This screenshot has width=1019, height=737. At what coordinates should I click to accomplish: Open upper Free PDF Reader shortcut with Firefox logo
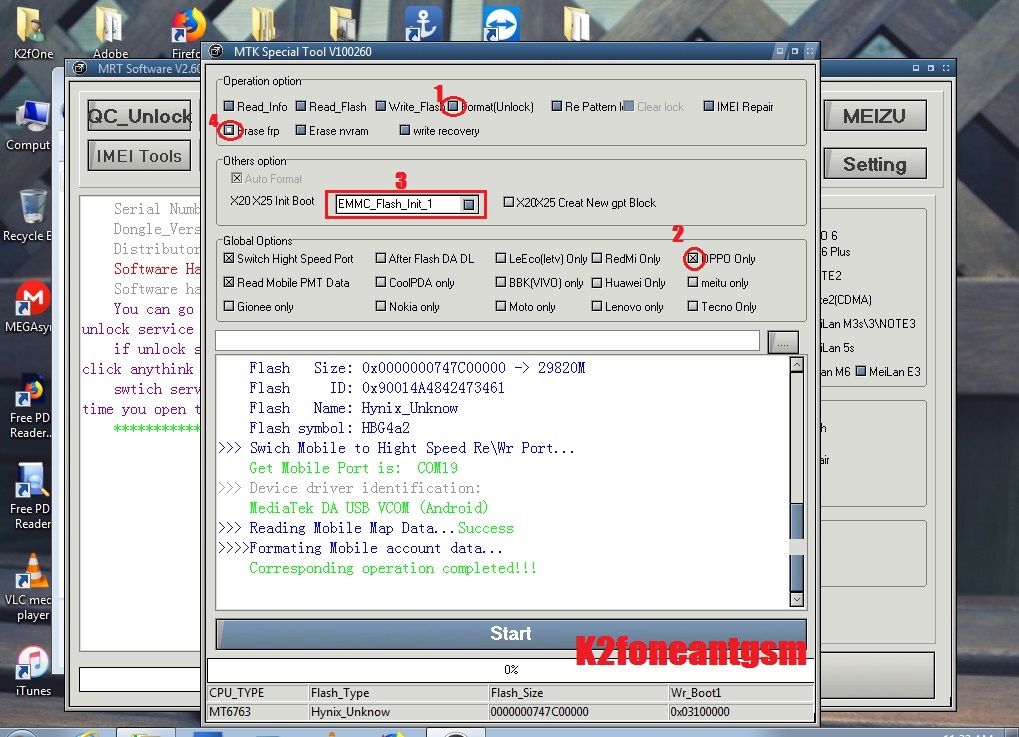(x=30, y=406)
